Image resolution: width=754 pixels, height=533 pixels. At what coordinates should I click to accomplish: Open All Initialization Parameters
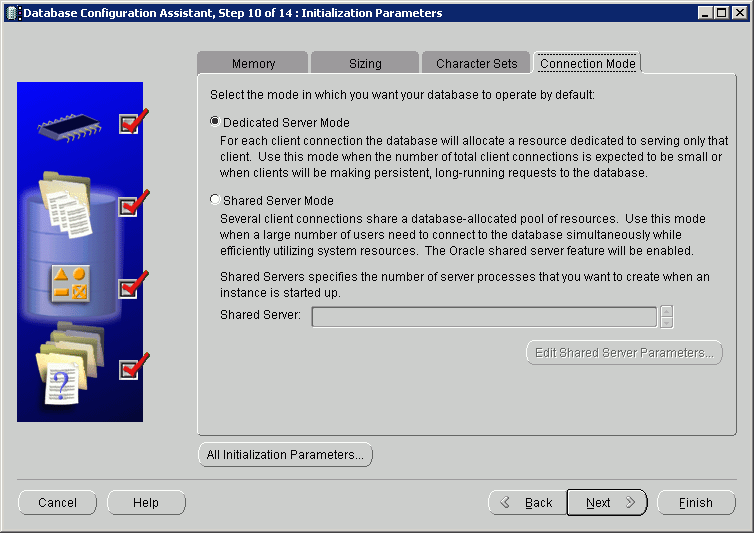click(x=285, y=455)
